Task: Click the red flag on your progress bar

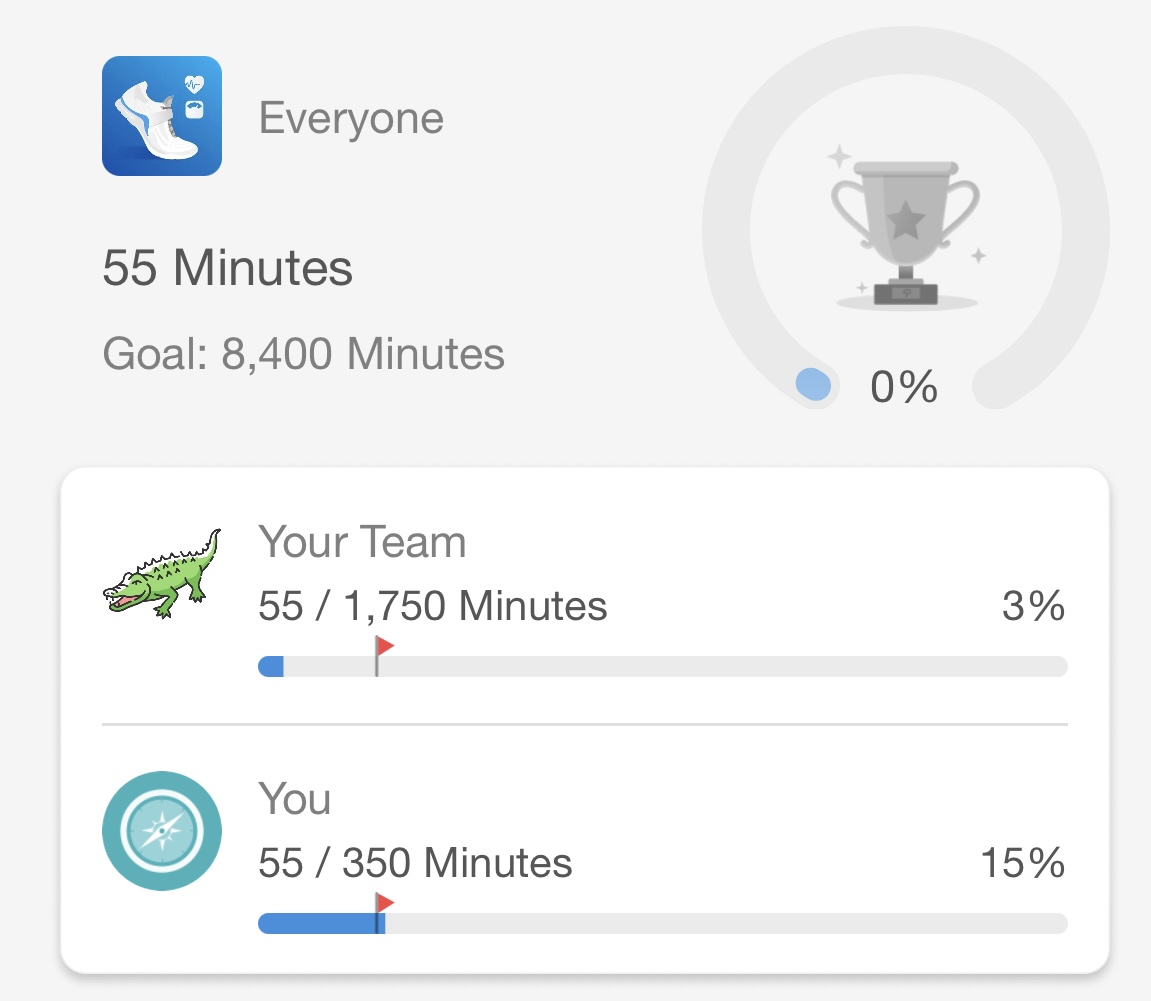Action: [x=384, y=903]
